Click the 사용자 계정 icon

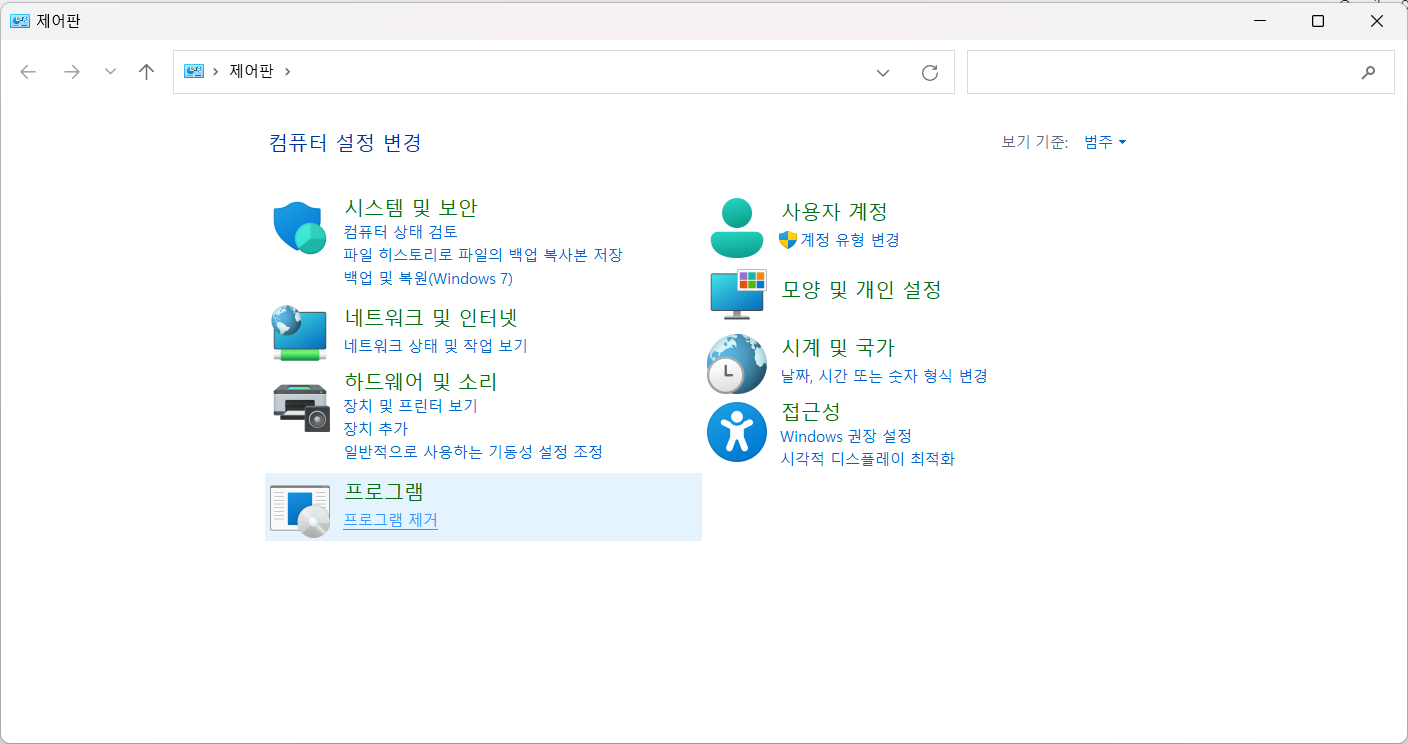[x=736, y=223]
